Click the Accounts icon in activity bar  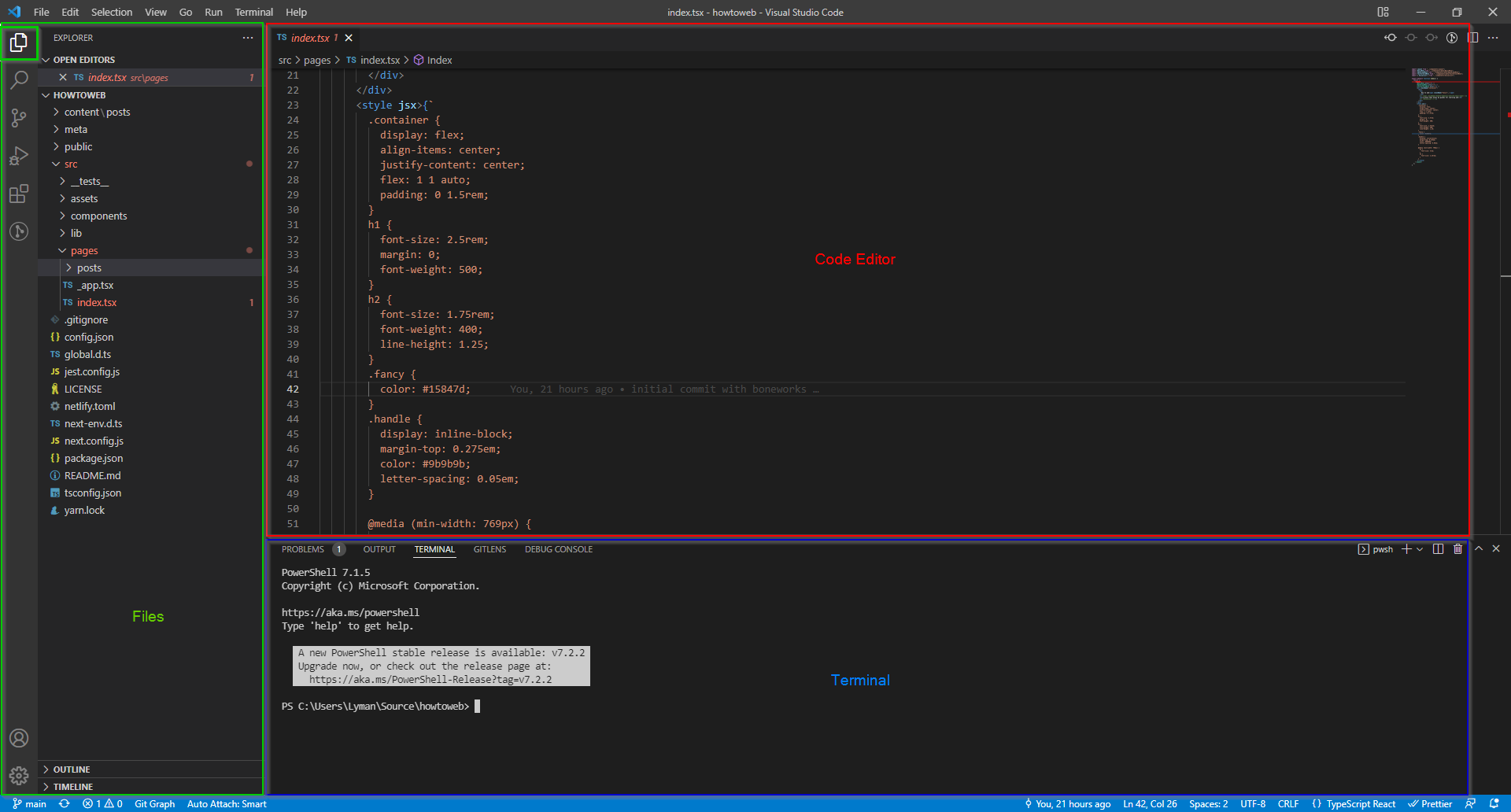point(19,738)
